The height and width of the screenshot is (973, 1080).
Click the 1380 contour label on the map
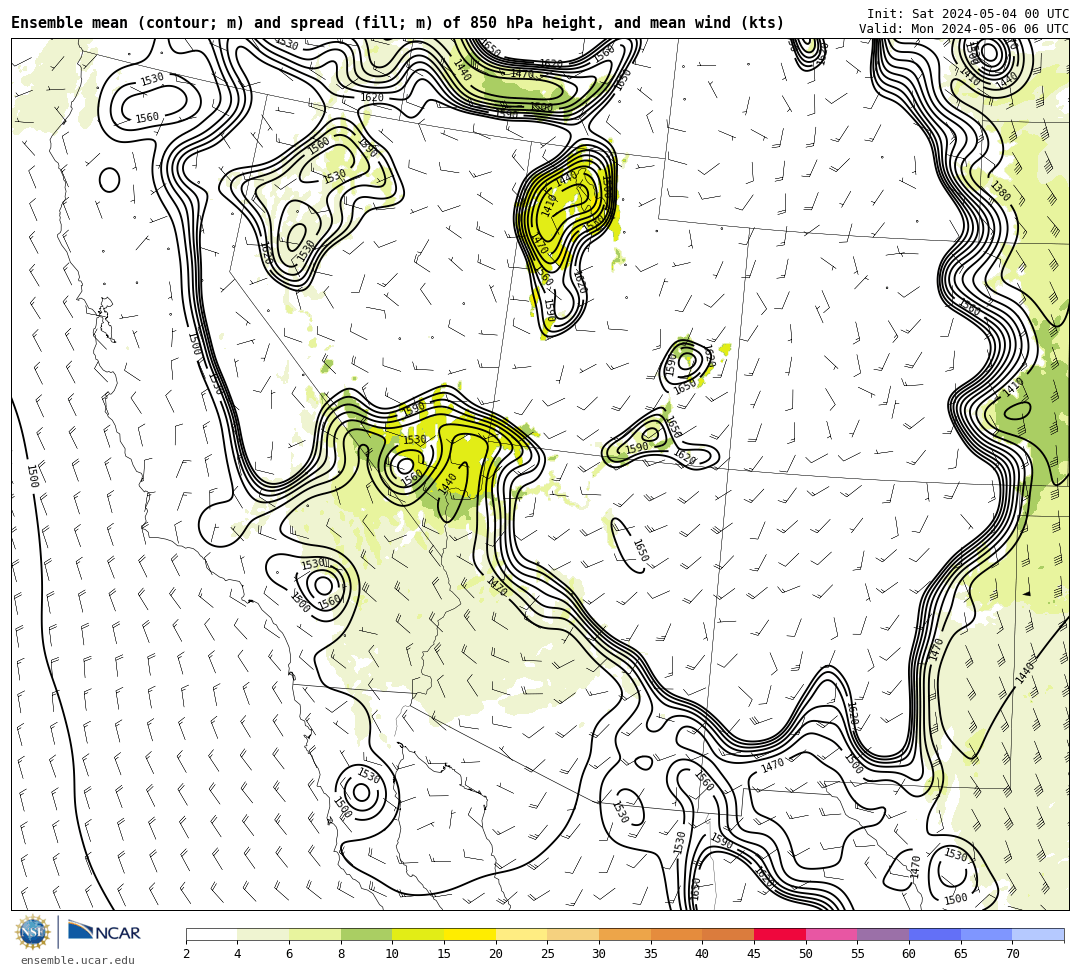(1000, 191)
